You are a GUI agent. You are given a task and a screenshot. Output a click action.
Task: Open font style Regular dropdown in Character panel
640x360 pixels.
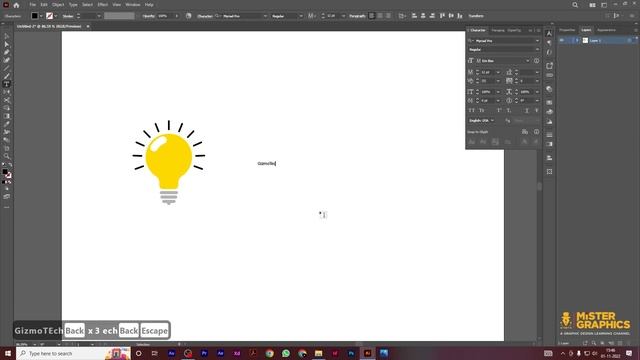click(537, 49)
